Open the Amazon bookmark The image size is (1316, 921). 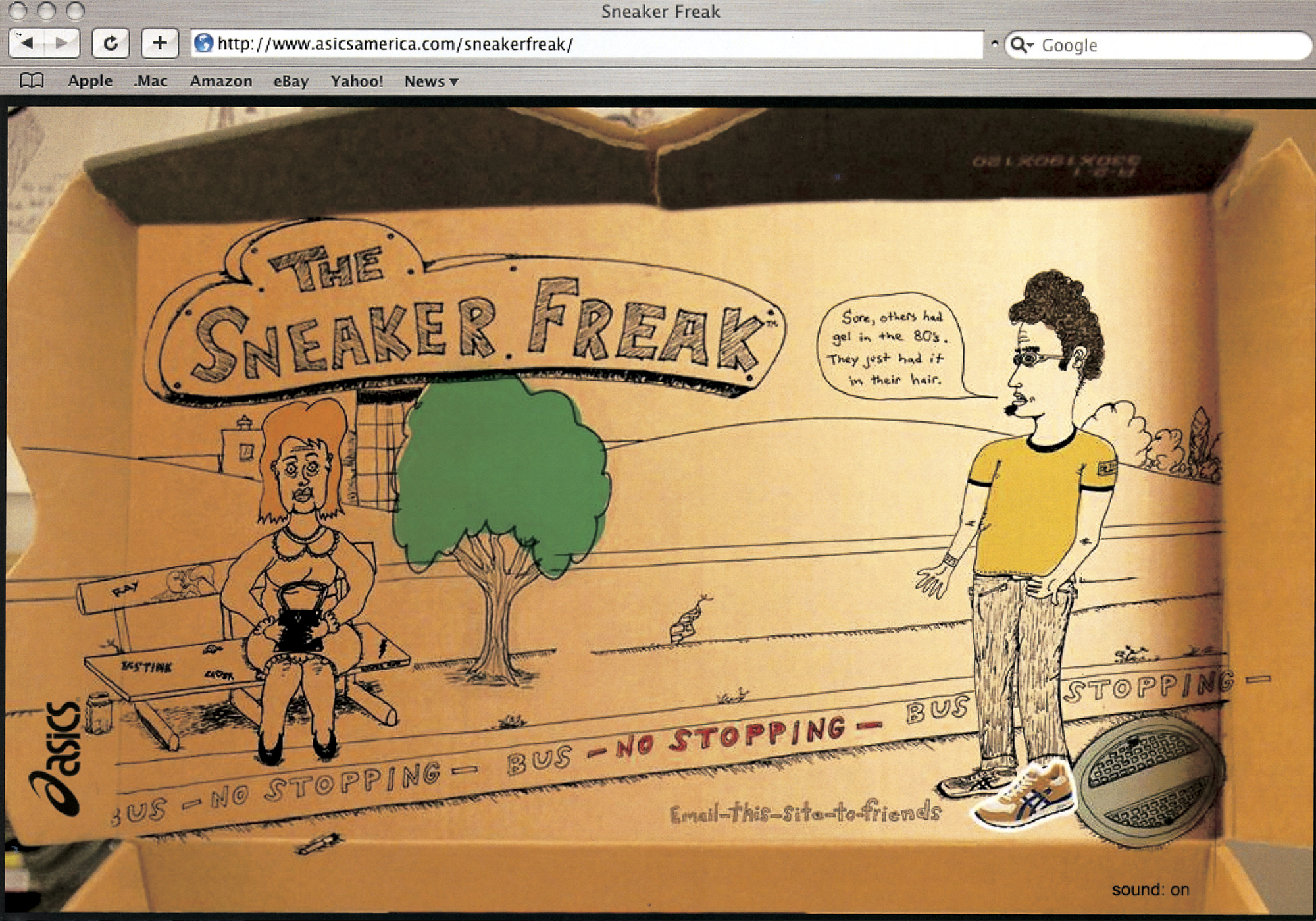(x=221, y=81)
